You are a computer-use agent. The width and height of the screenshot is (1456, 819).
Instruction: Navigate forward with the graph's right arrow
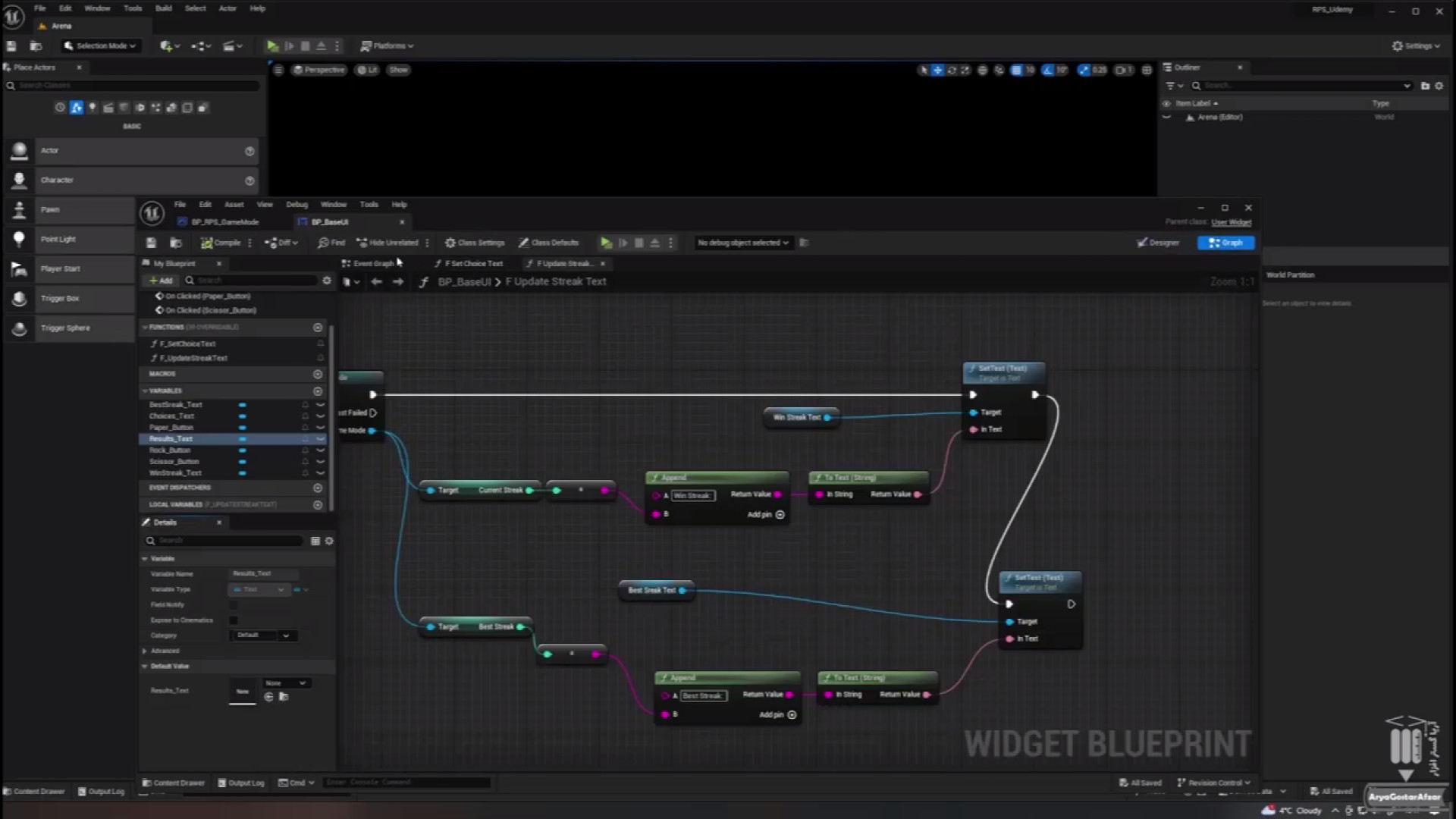(x=398, y=281)
